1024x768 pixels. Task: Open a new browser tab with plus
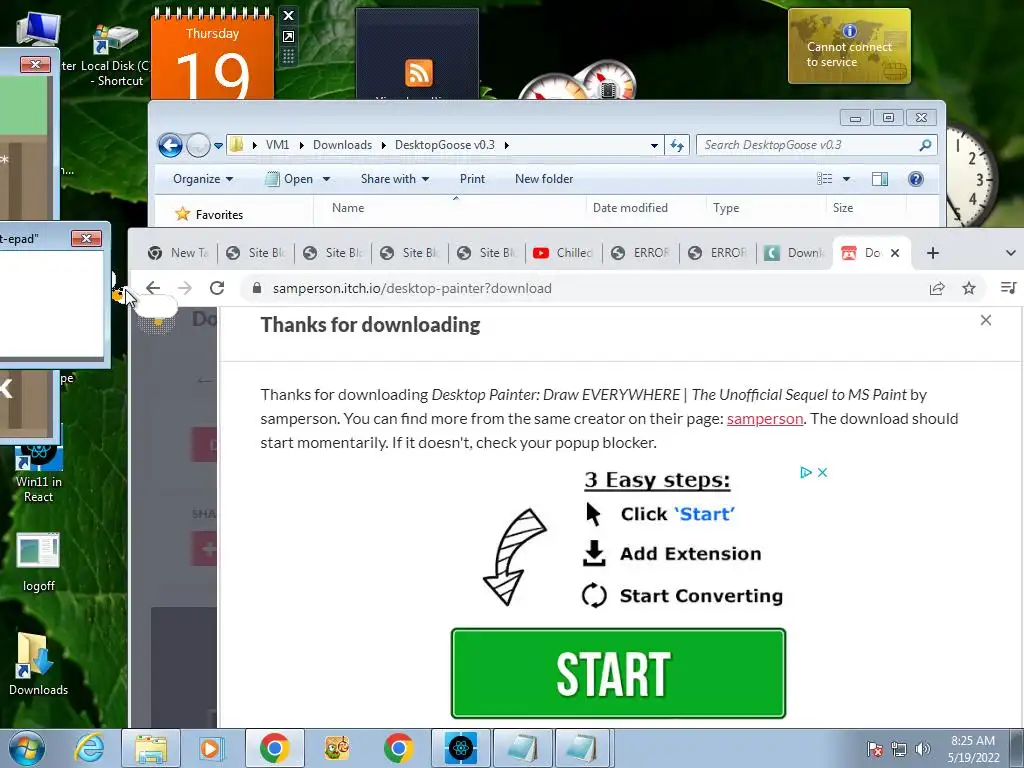pos(933,253)
